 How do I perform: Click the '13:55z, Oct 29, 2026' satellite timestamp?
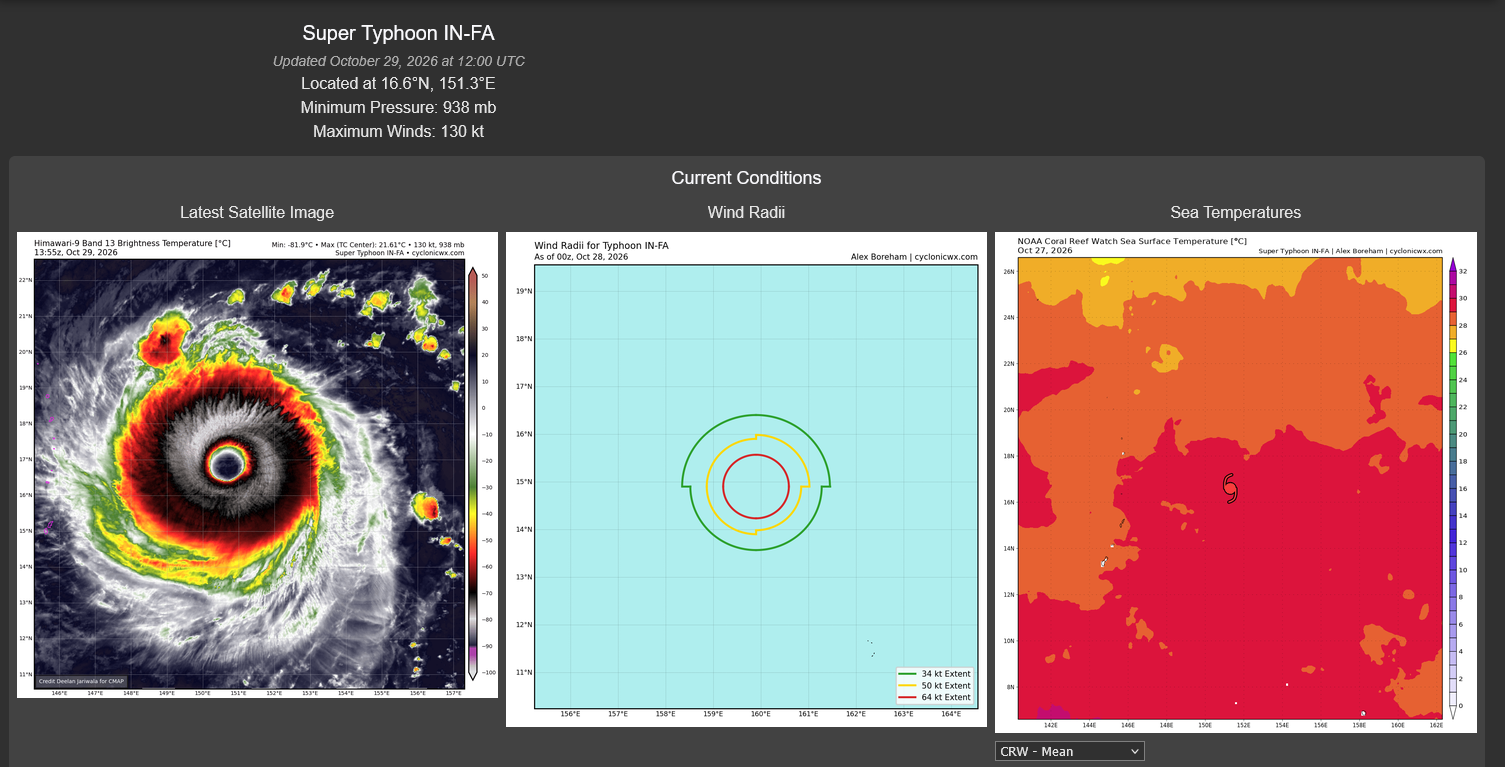click(76, 253)
